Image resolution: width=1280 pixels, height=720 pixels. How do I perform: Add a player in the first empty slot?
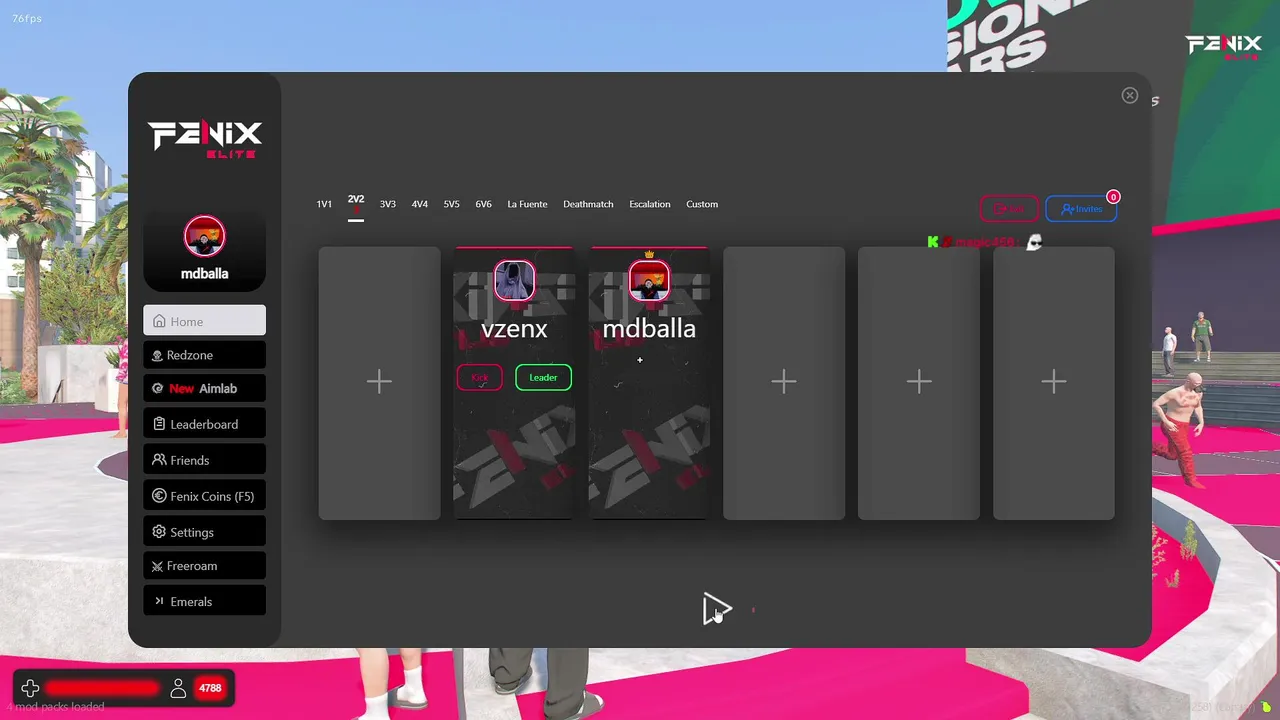tap(379, 383)
